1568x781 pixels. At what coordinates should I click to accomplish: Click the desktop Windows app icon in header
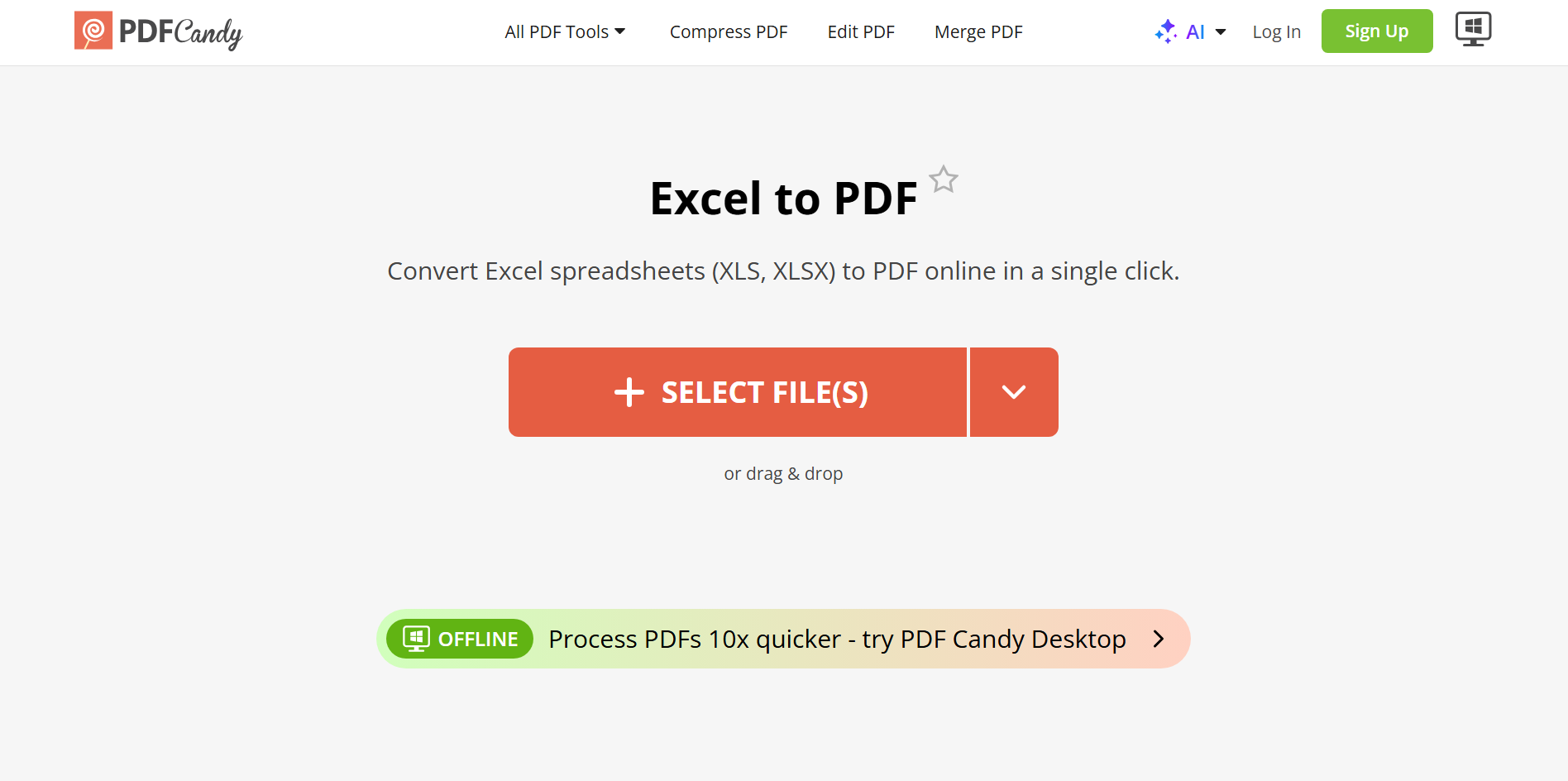[1473, 29]
